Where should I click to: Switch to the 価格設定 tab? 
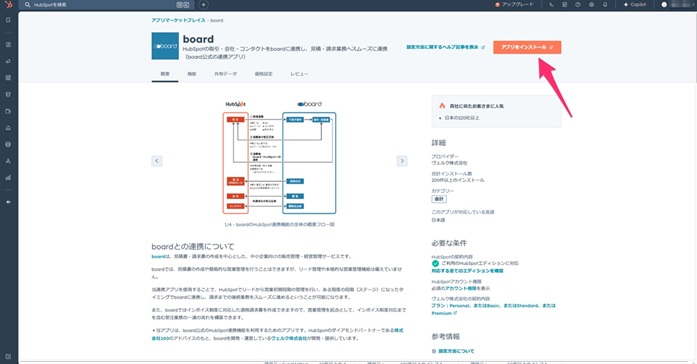tap(263, 74)
